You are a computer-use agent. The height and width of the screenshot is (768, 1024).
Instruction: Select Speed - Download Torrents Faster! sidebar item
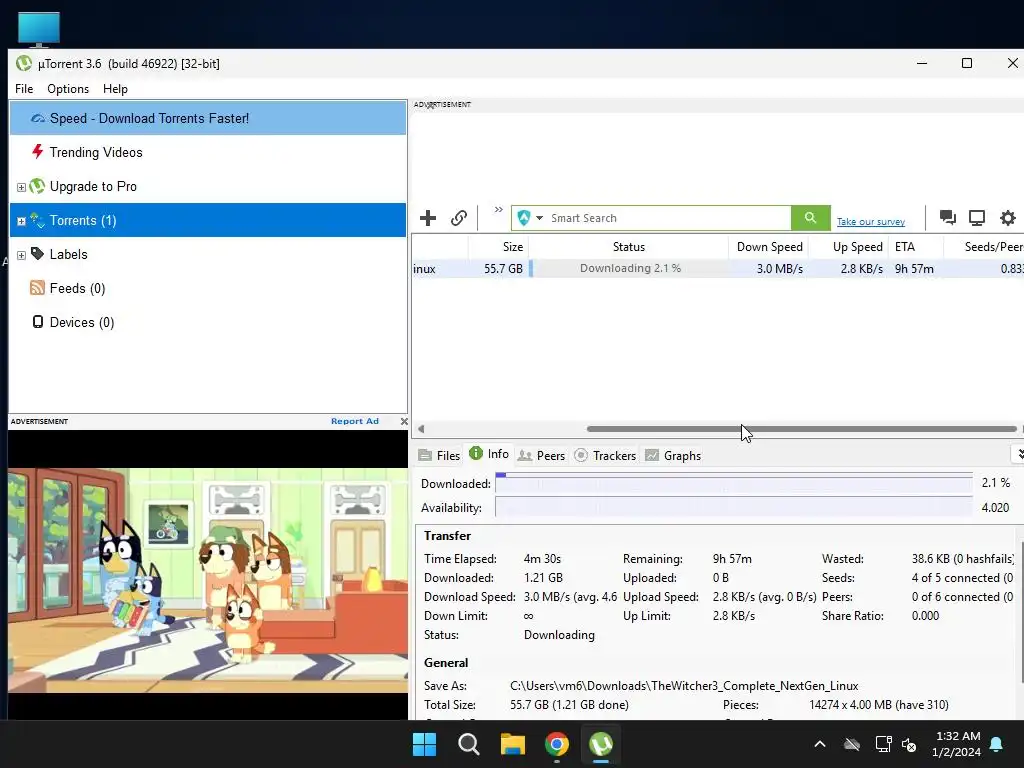point(208,118)
